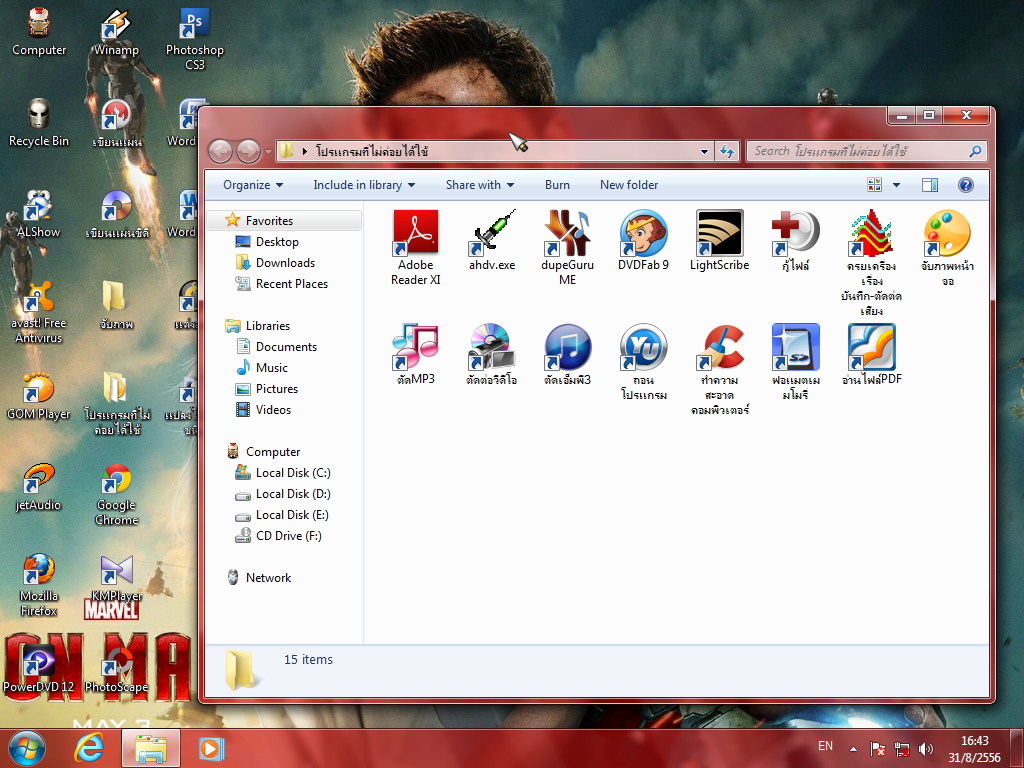Select the Winamp desktop icon
Viewport: 1024px width, 768px height.
pos(116,33)
